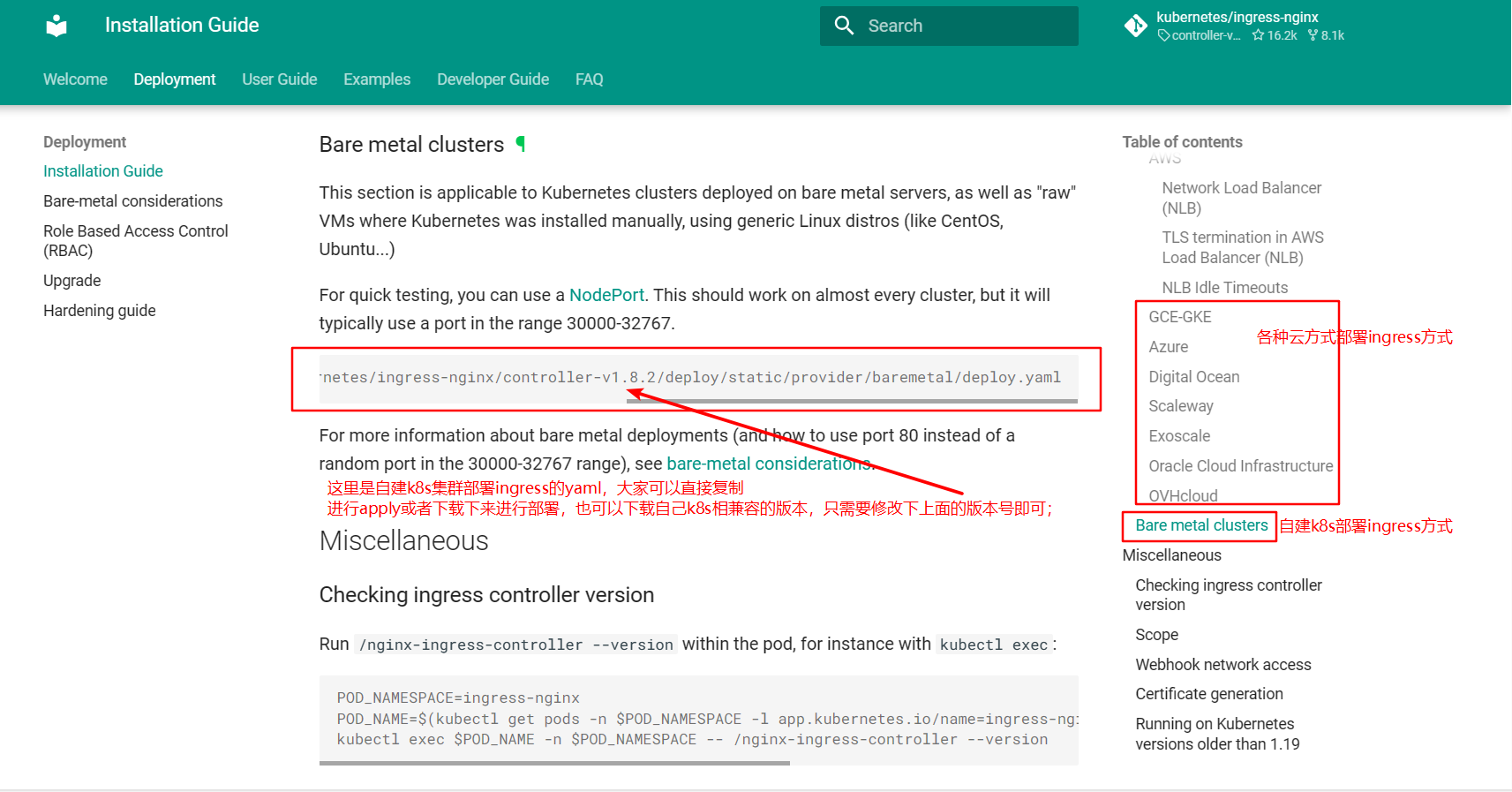Follow the NodePort link in the text

click(607, 295)
